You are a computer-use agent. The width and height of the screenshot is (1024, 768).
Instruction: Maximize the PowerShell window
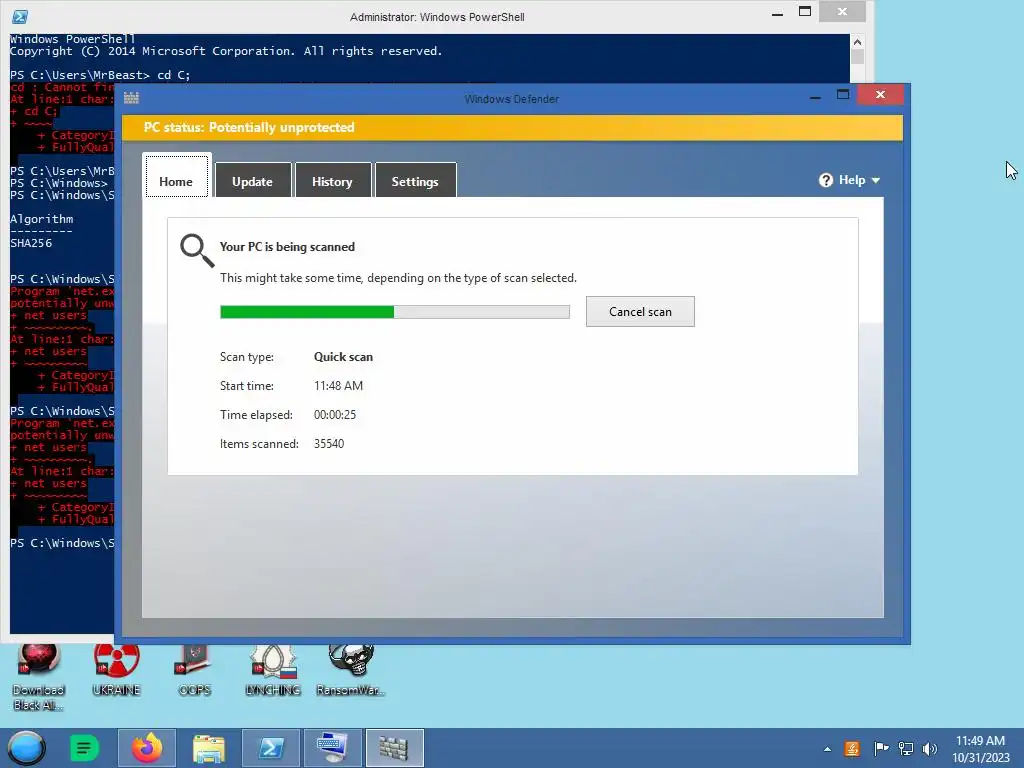pos(805,12)
